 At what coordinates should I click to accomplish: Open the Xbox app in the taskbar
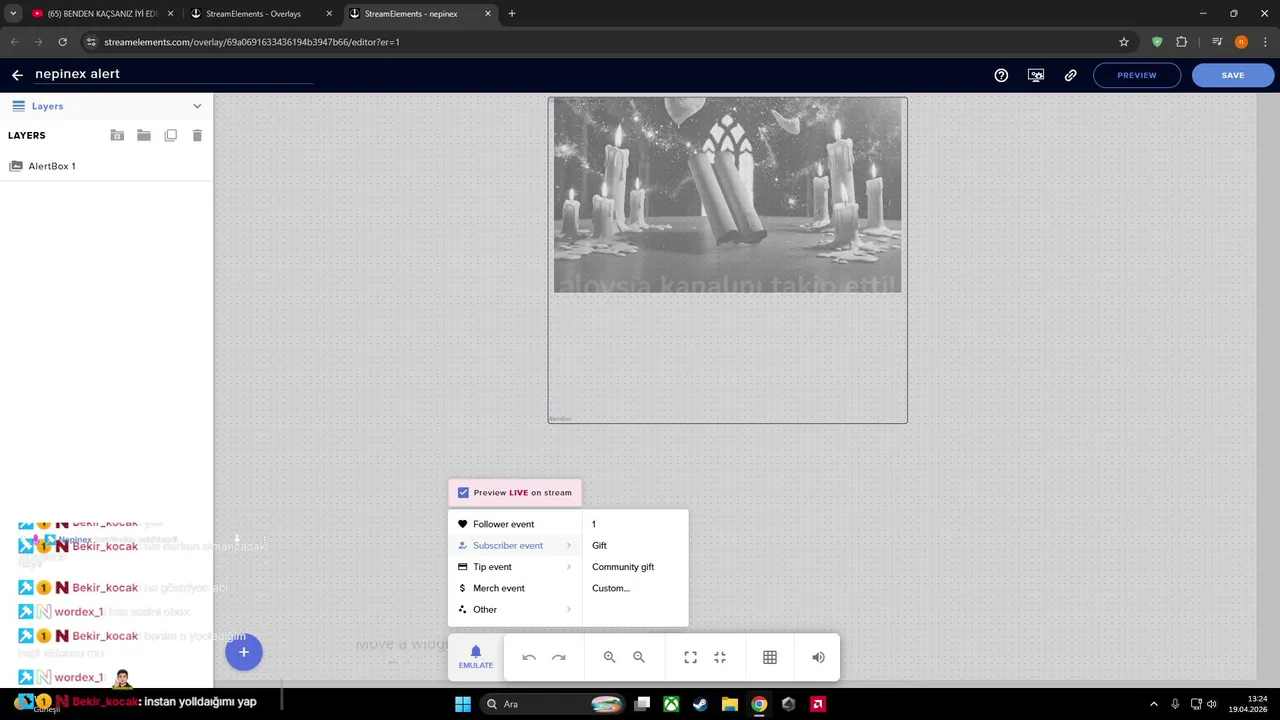click(x=671, y=704)
